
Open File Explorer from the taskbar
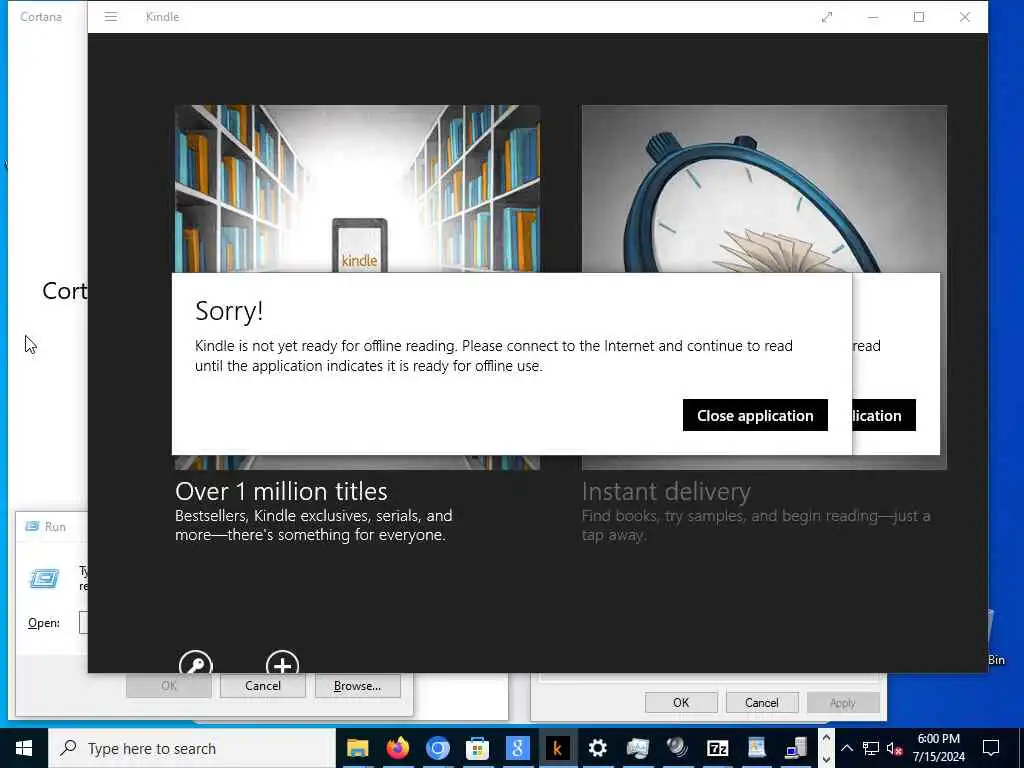(358, 748)
